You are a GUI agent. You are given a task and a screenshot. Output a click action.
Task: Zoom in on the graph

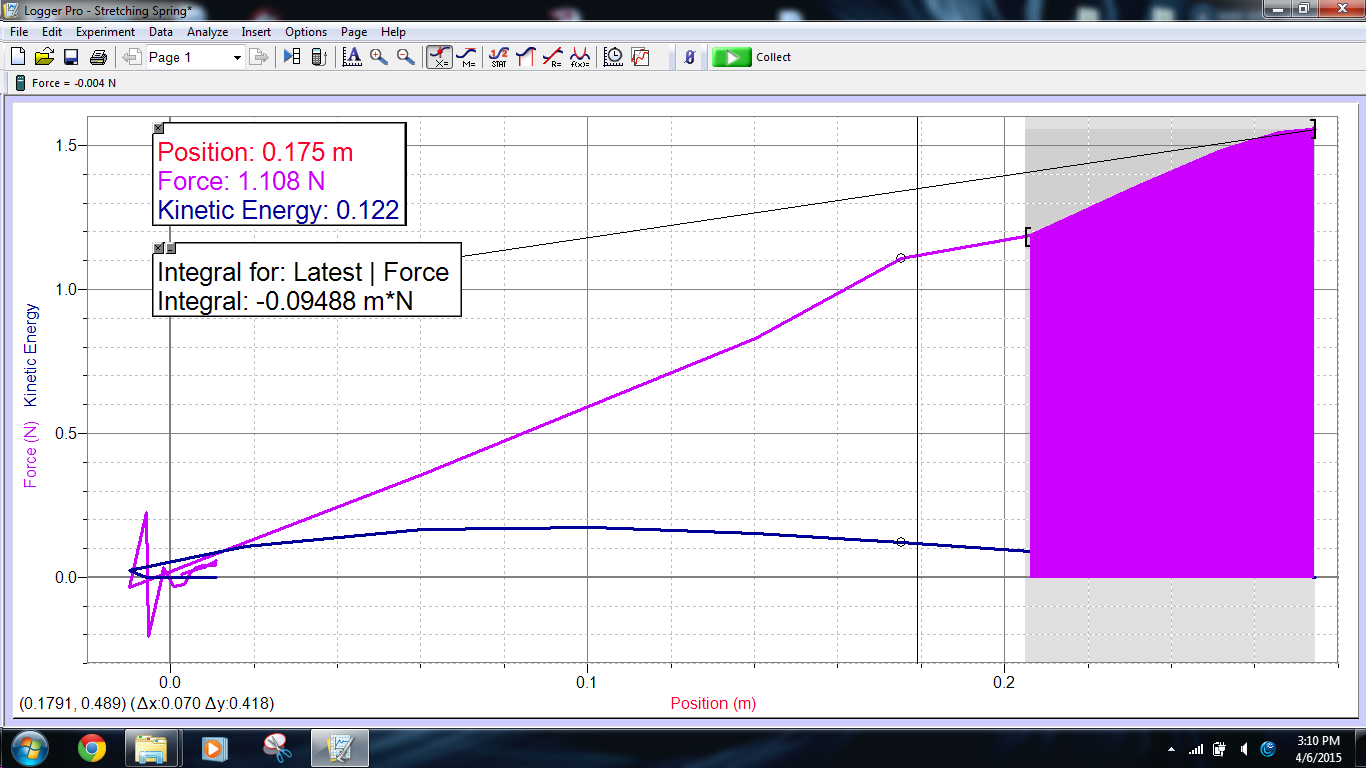[377, 57]
